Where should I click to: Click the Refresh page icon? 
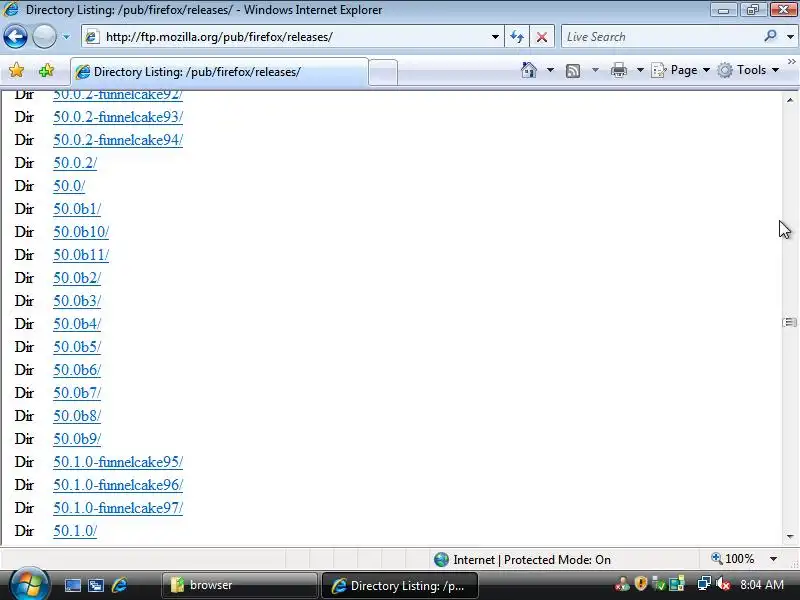[x=517, y=37]
